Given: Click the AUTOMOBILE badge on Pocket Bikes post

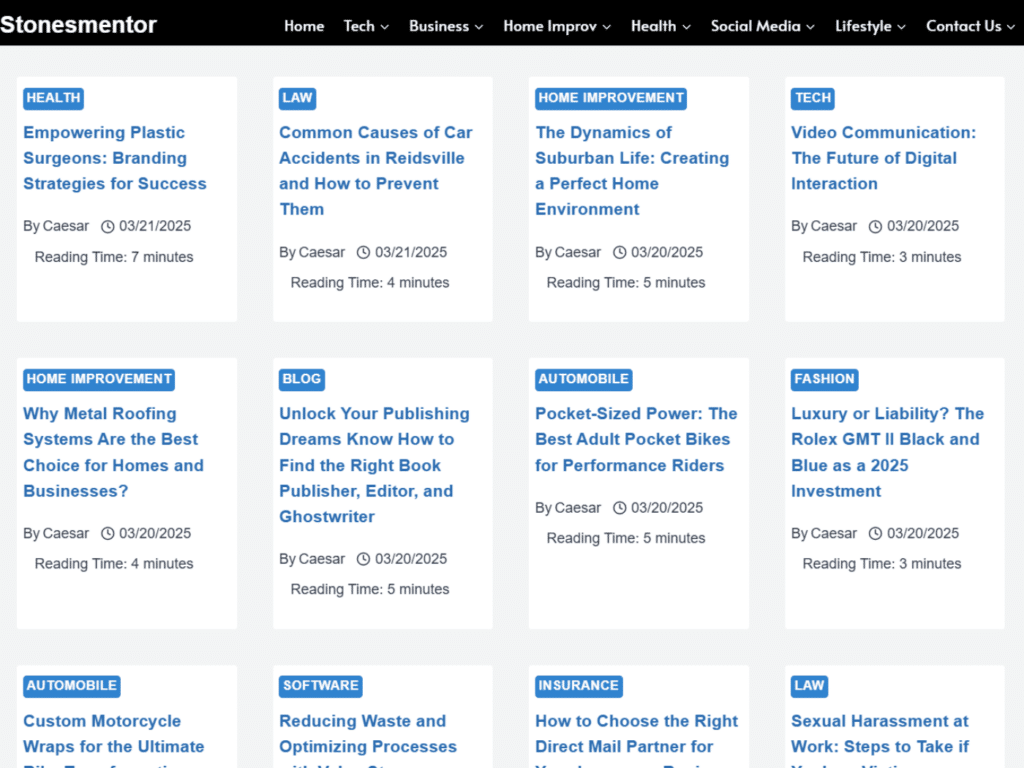Looking at the screenshot, I should tap(583, 379).
